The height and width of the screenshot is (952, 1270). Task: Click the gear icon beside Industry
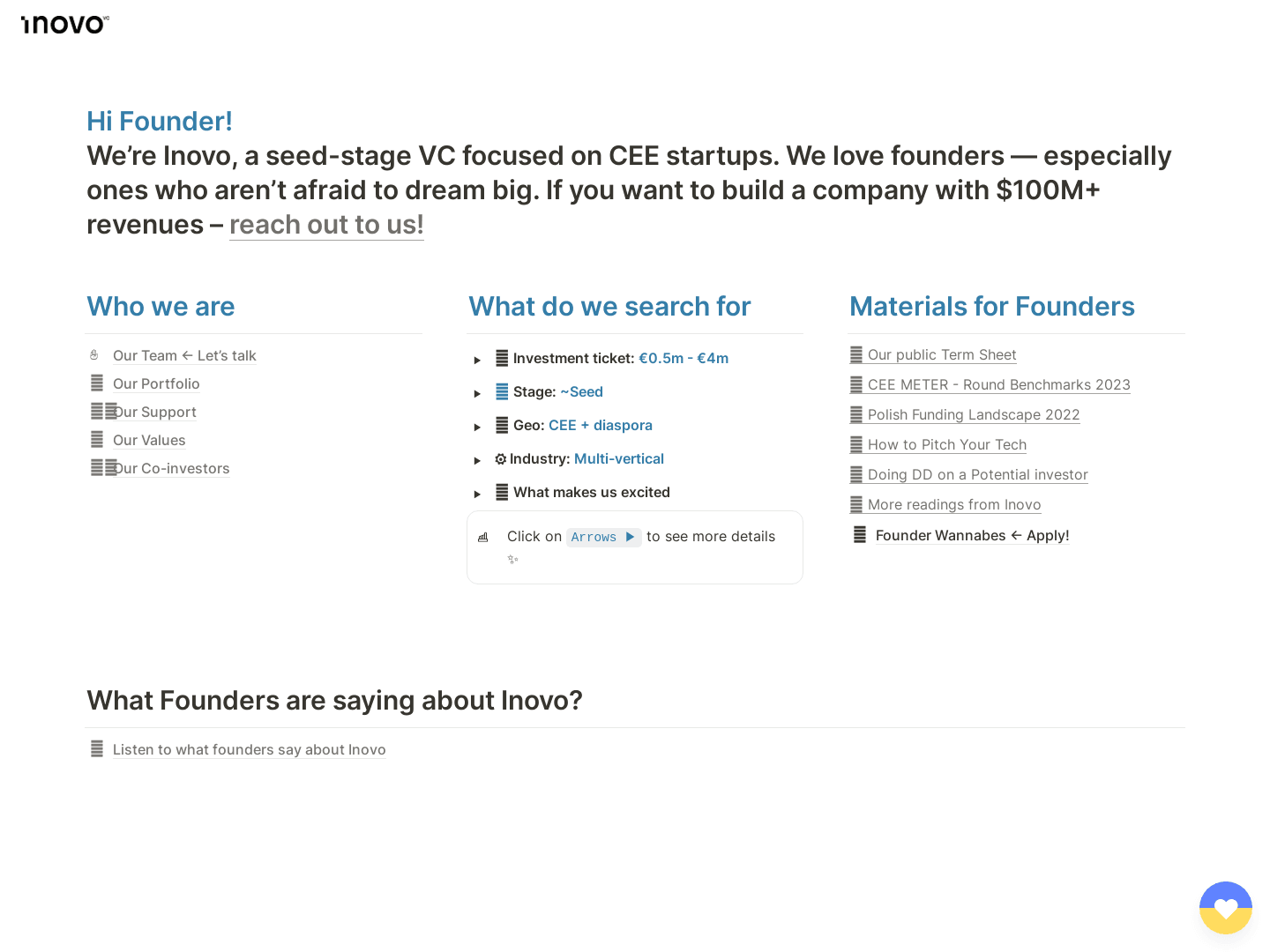click(x=500, y=459)
